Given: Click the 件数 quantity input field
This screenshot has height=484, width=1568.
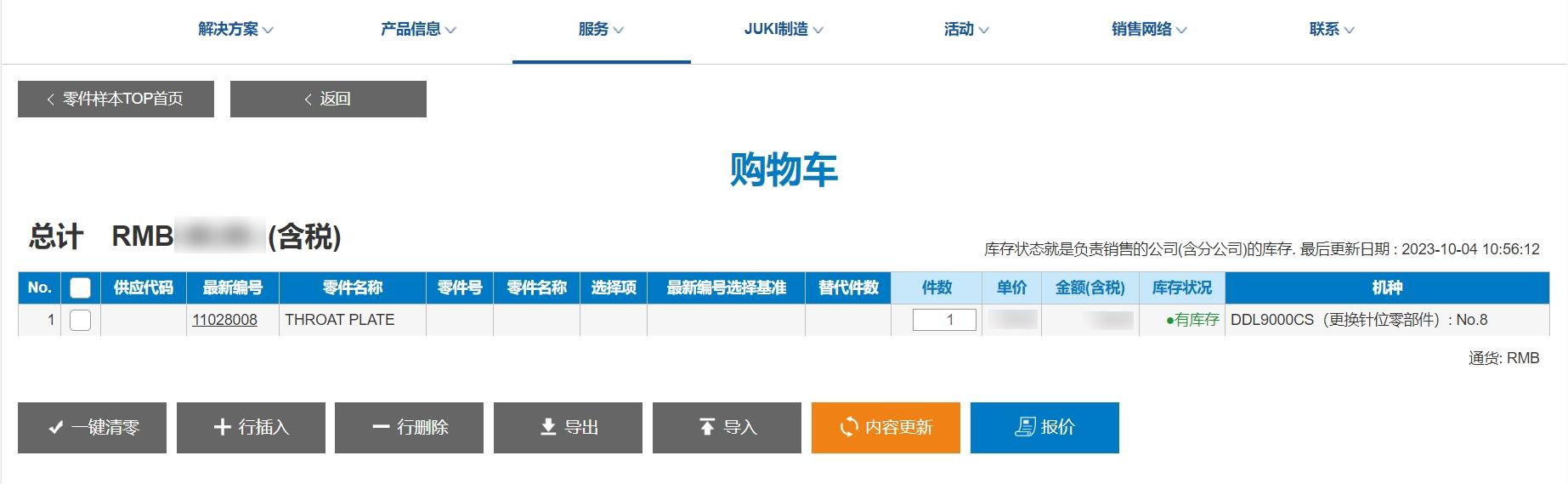Looking at the screenshot, I should coord(943,320).
